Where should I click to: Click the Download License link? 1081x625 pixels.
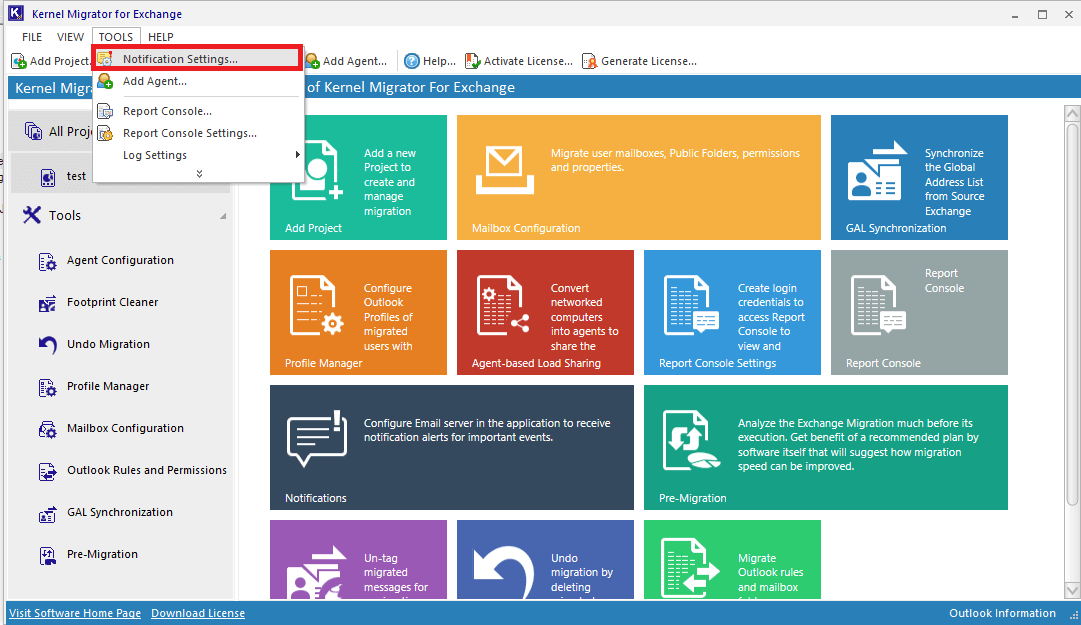[198, 613]
